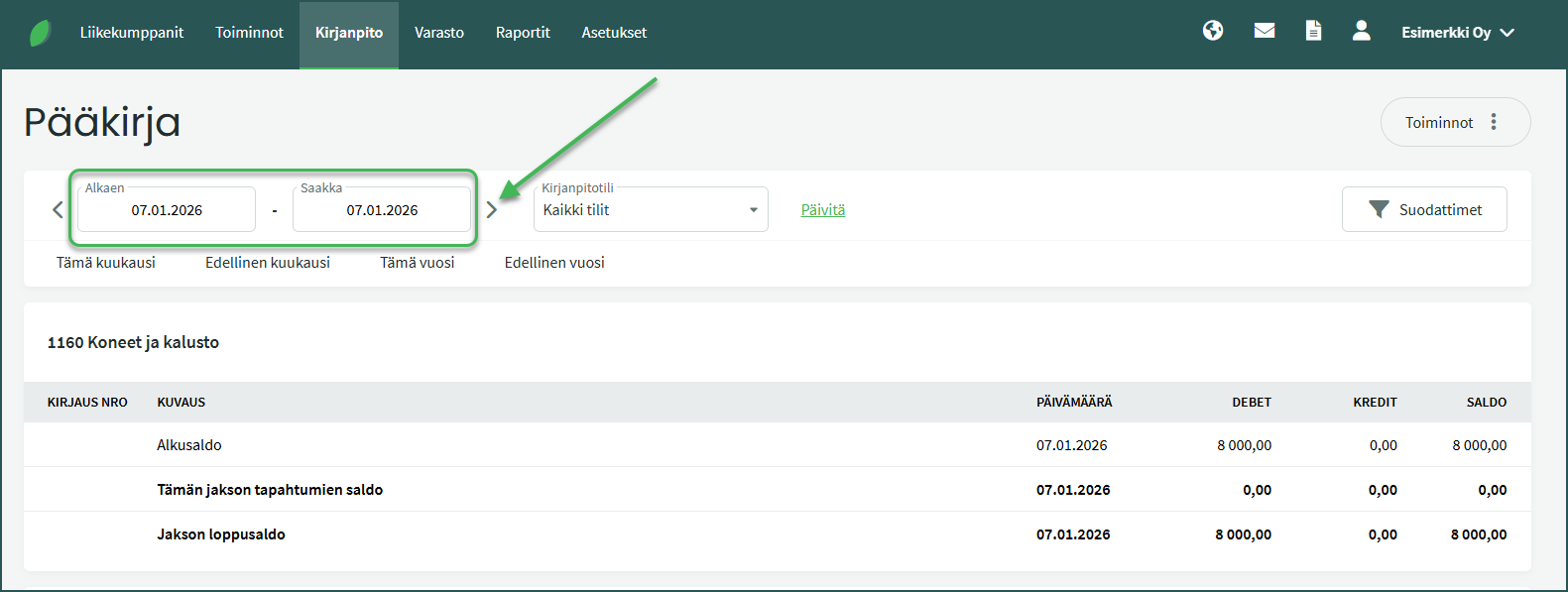Viewport: 1568px width, 592px height.
Task: Choose the Edellinen vuosi quick range
Action: coord(554,263)
